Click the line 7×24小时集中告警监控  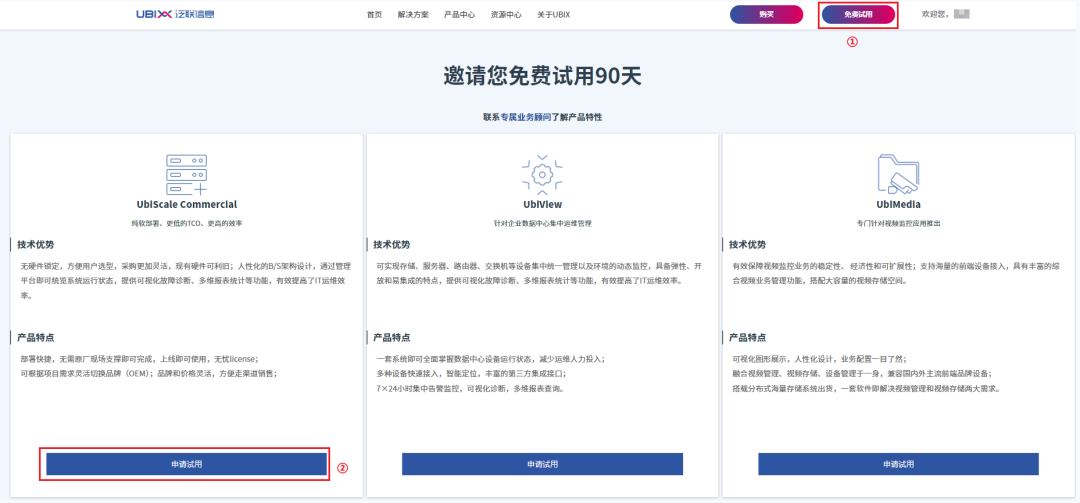[469, 389]
